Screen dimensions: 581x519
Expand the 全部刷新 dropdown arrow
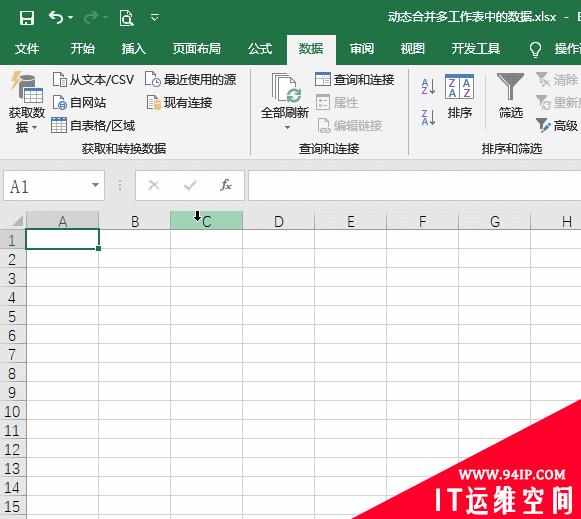tap(287, 127)
